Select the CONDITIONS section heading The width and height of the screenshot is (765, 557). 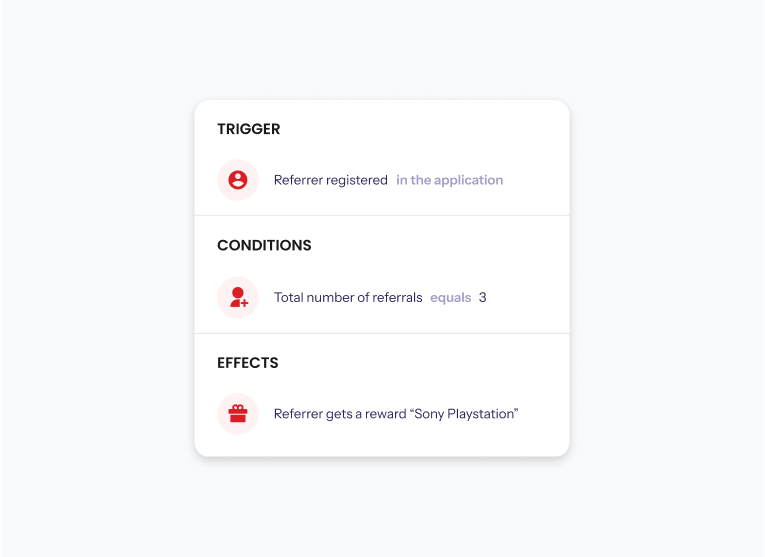(264, 245)
